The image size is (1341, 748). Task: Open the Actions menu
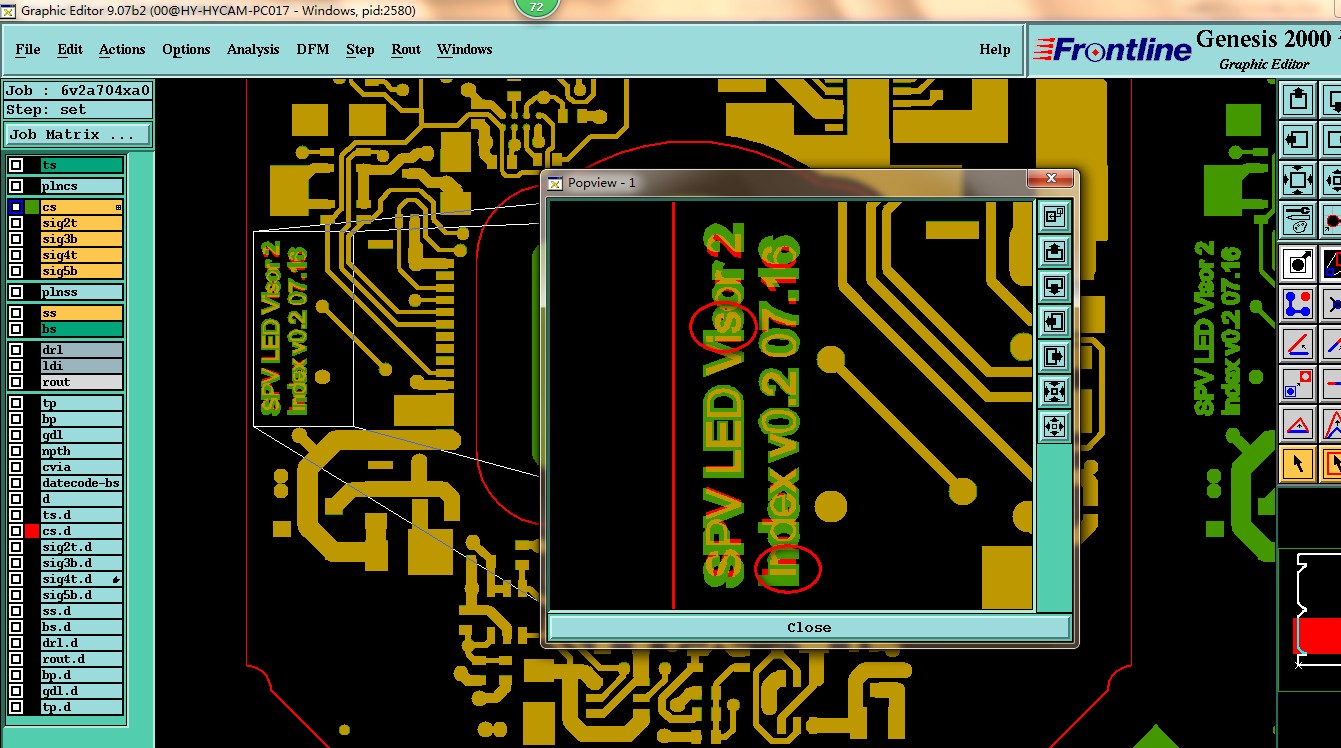(122, 49)
